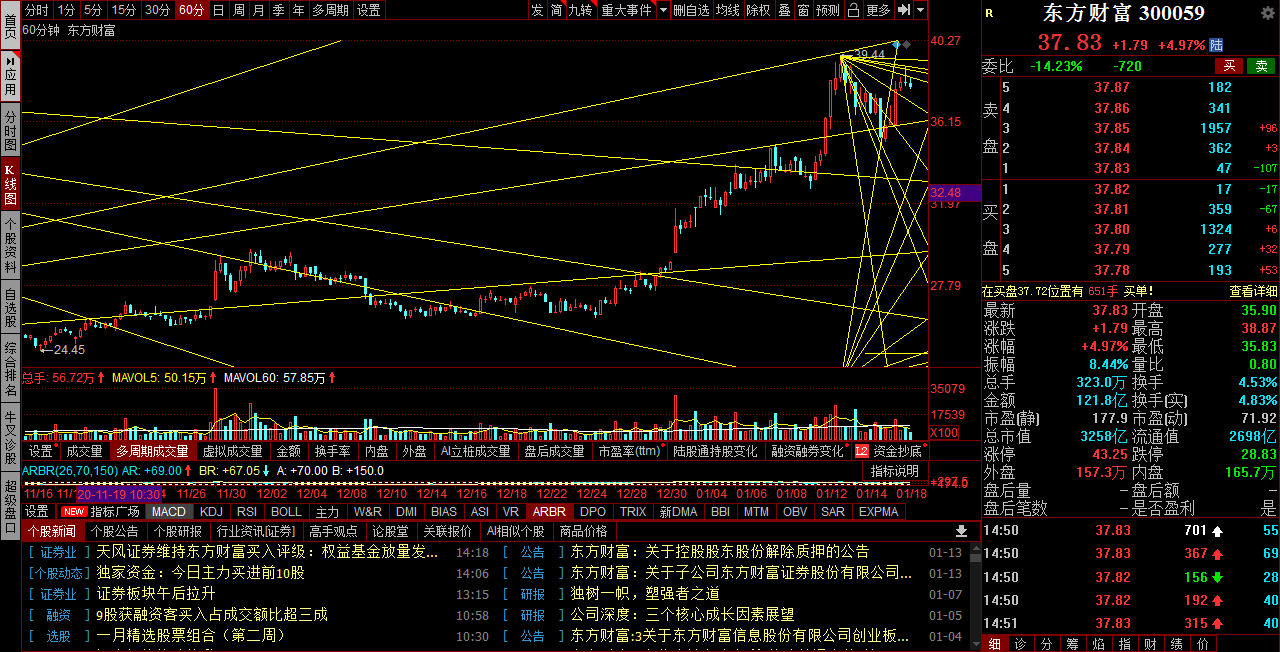Click the blue 陆 badge beside the price
1280x652 pixels.
click(x=1216, y=45)
